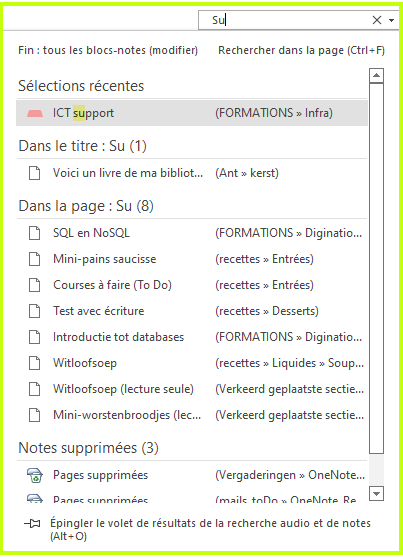Click the page icon beside Mini-pains saucisse
The height and width of the screenshot is (558, 403).
pos(35,259)
